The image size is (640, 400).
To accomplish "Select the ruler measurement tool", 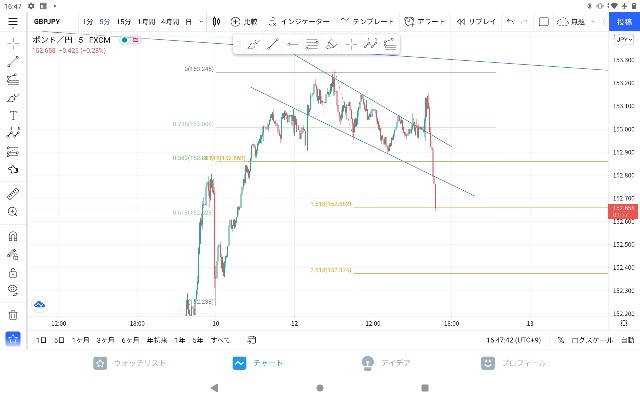I will pyautogui.click(x=13, y=194).
